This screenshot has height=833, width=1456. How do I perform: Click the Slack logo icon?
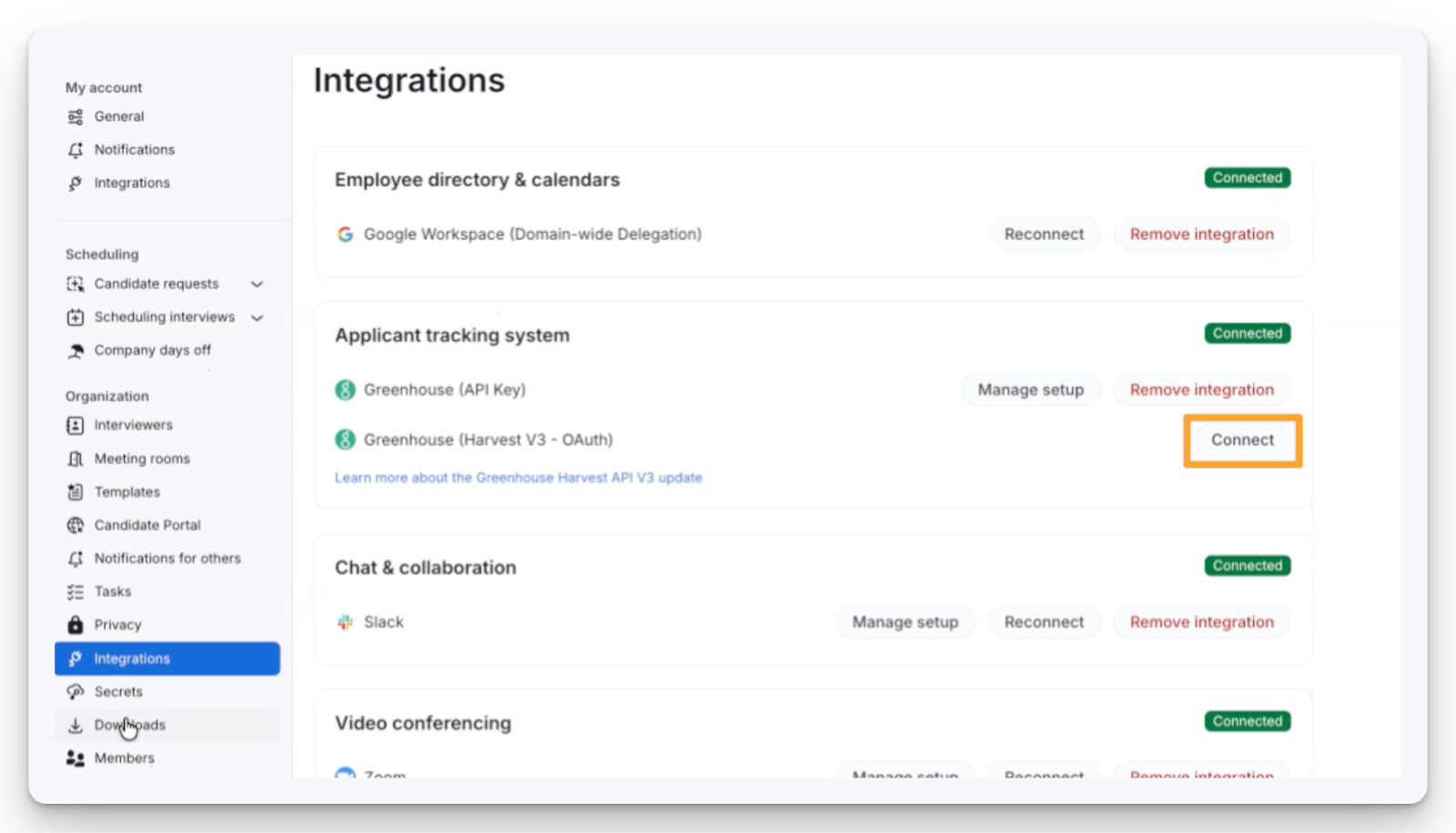[345, 623]
